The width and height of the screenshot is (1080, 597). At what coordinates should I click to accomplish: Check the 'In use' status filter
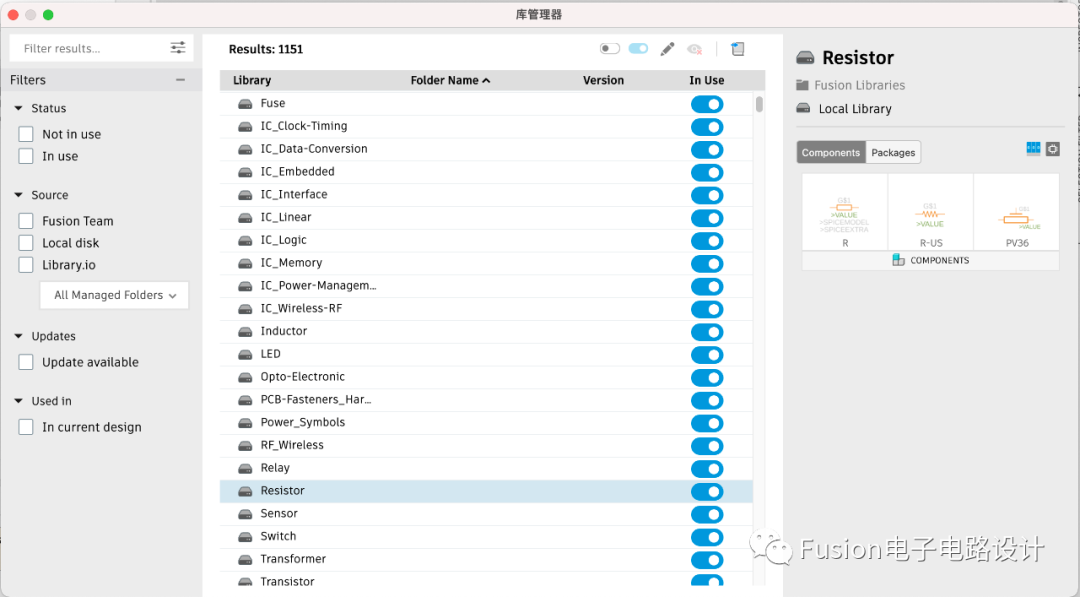(26, 156)
